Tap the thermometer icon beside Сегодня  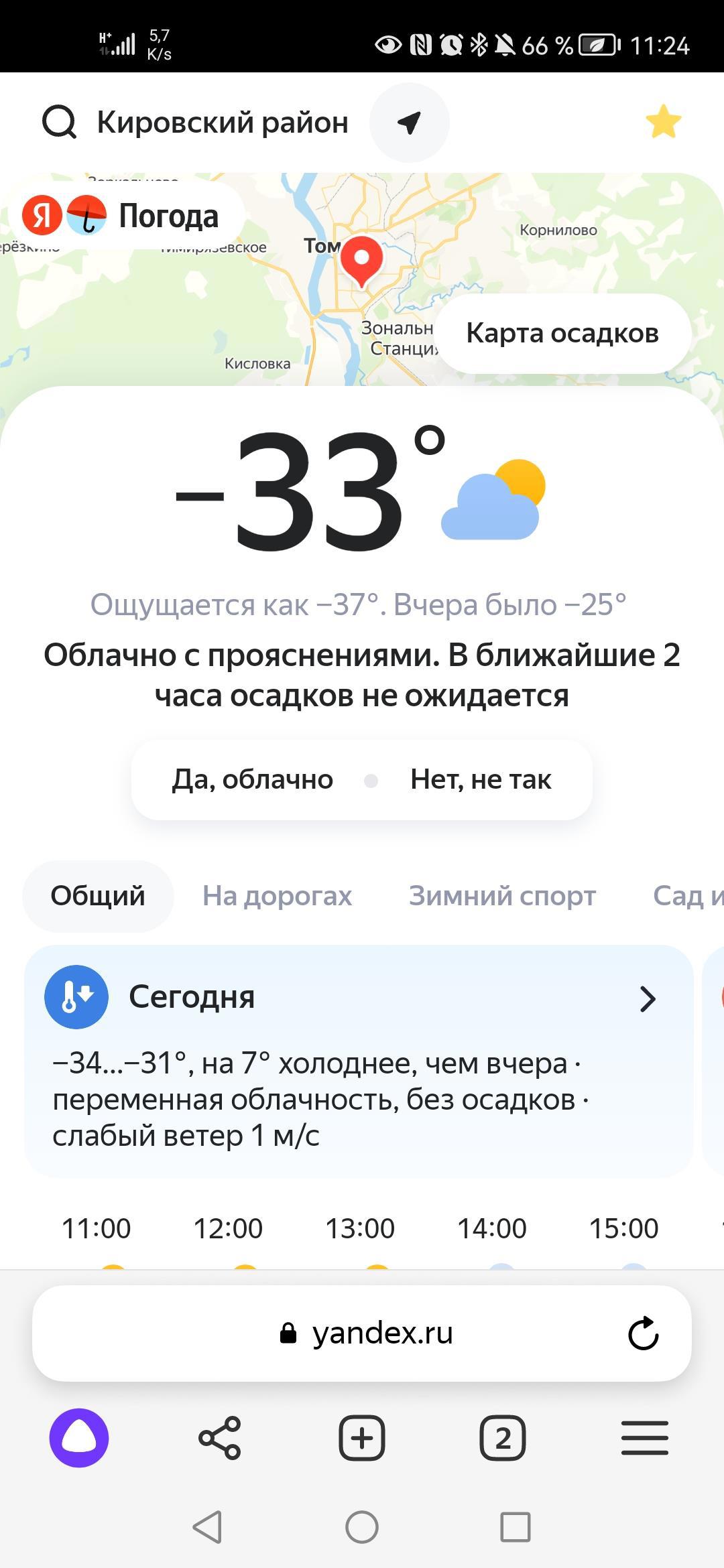click(76, 997)
